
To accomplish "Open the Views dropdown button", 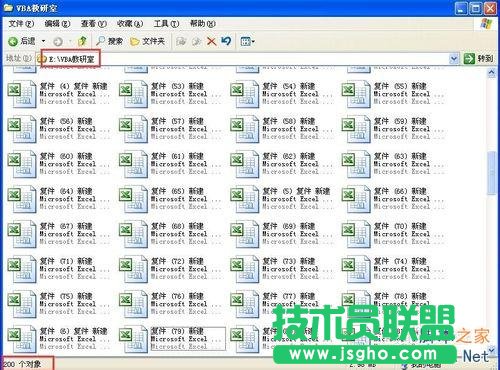I will click(x=247, y=41).
